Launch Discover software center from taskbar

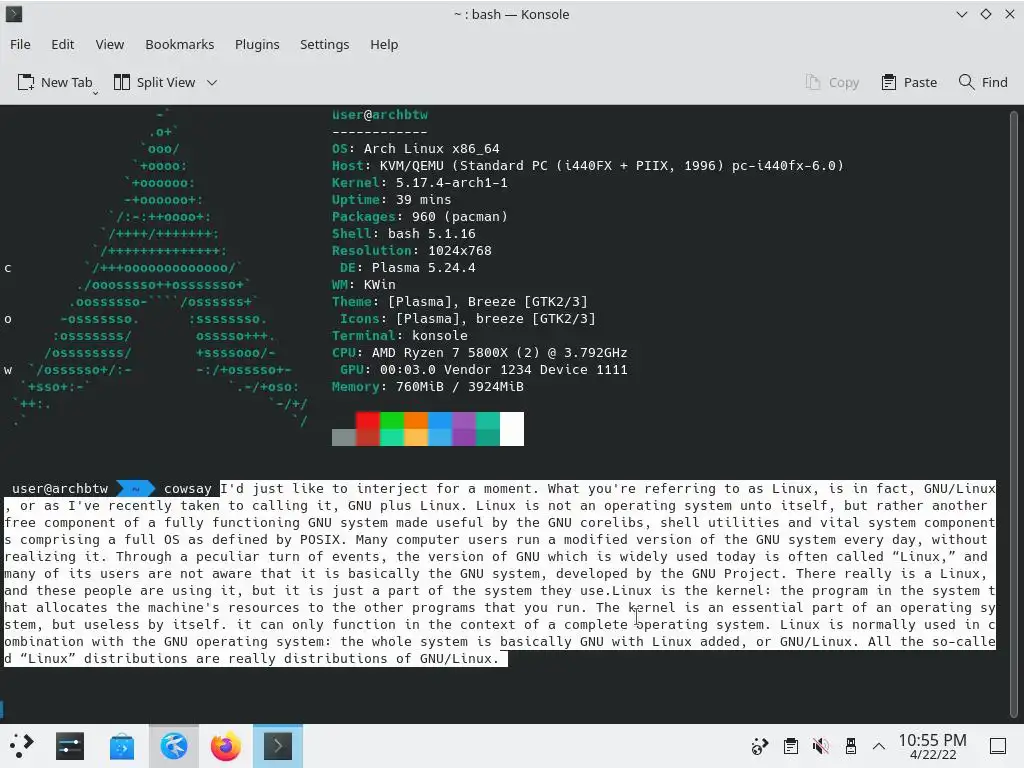(x=121, y=746)
